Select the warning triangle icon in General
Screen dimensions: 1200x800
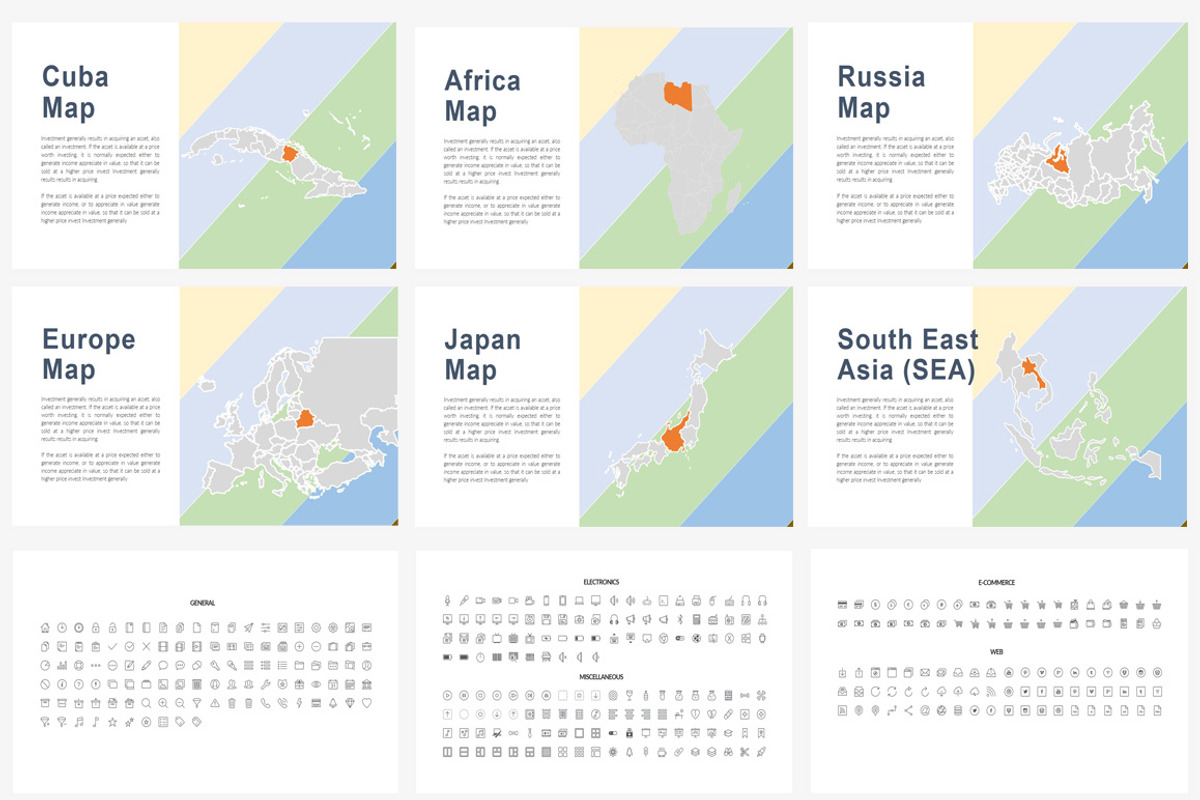point(215,703)
